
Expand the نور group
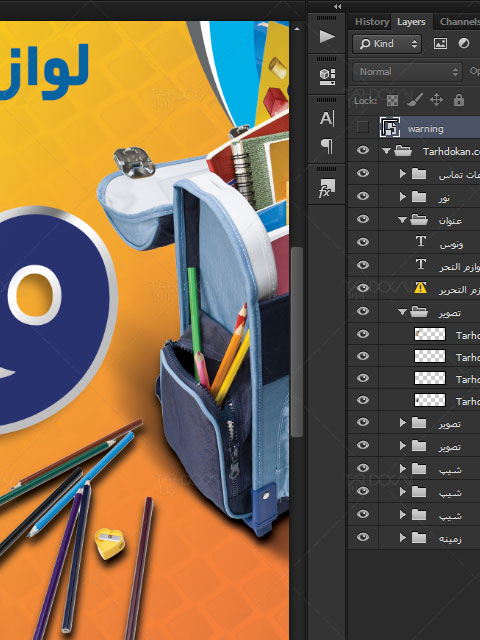(x=402, y=197)
